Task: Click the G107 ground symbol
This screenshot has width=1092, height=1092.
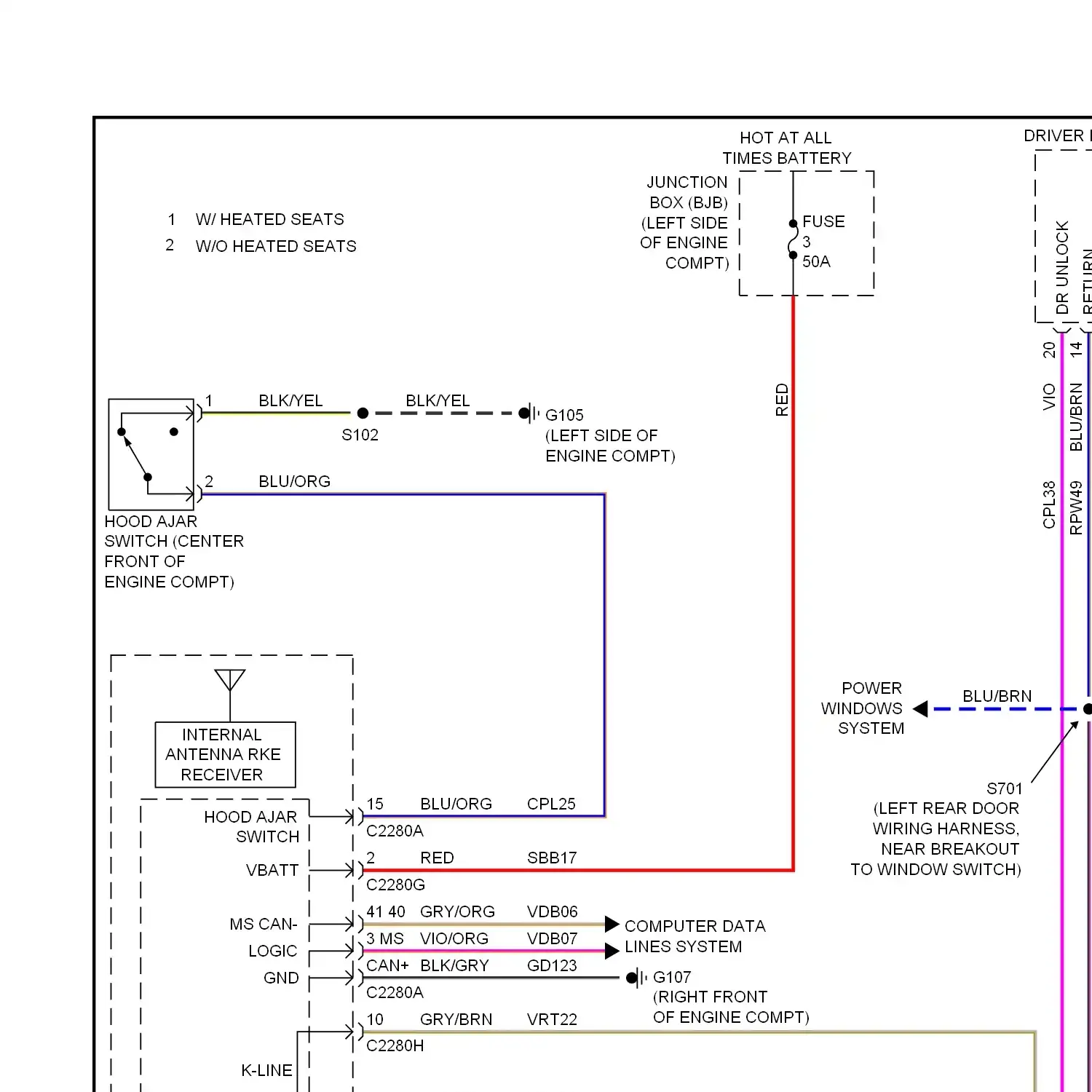Action: [x=637, y=978]
